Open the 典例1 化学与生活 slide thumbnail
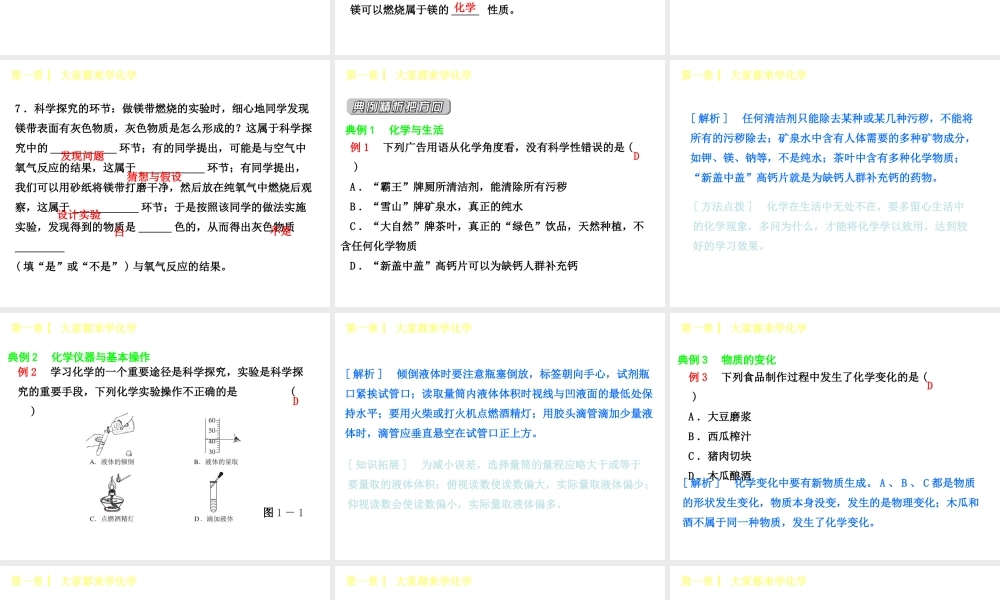This screenshot has height=600, width=1000. click(x=499, y=184)
